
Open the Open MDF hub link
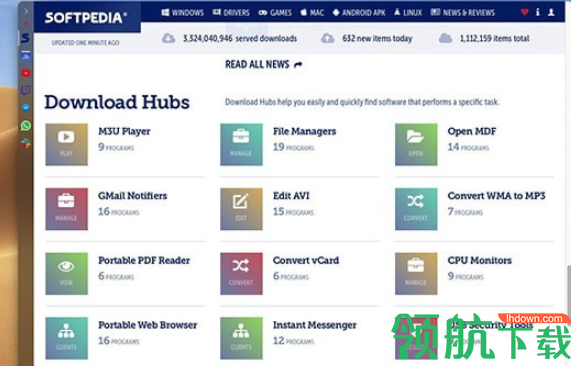[x=472, y=131]
